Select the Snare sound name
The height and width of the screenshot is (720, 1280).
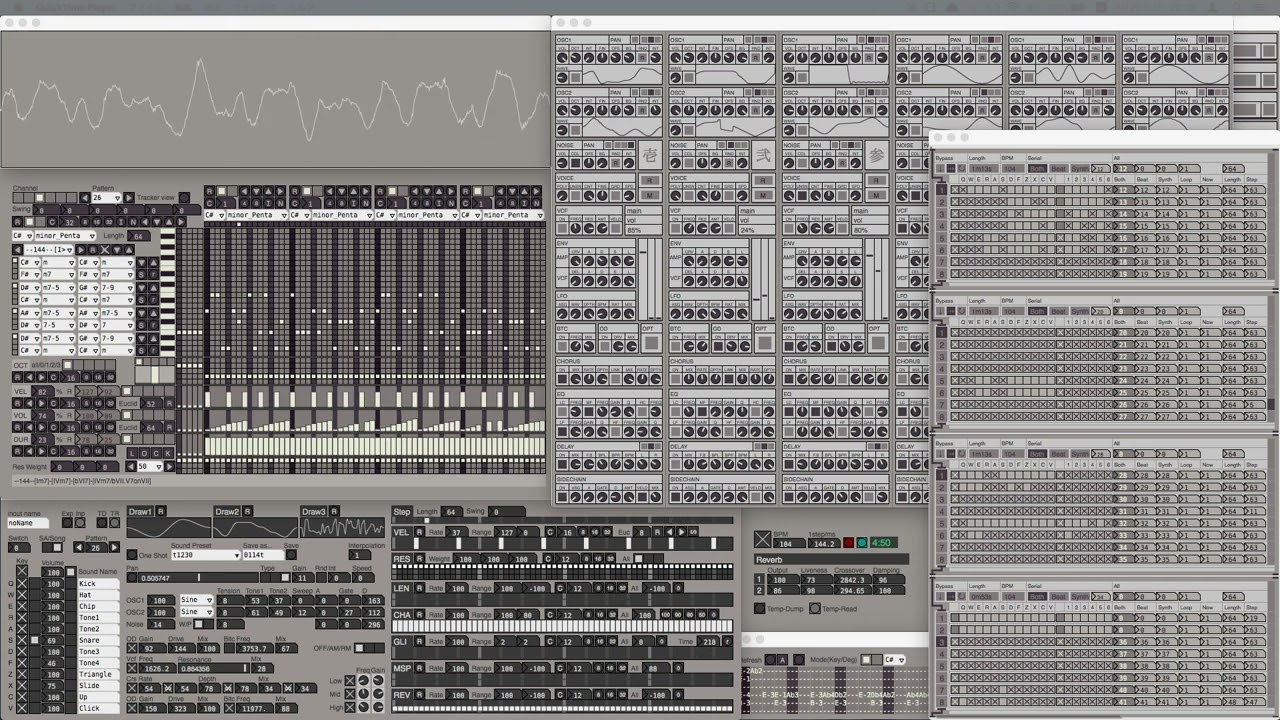click(99, 640)
